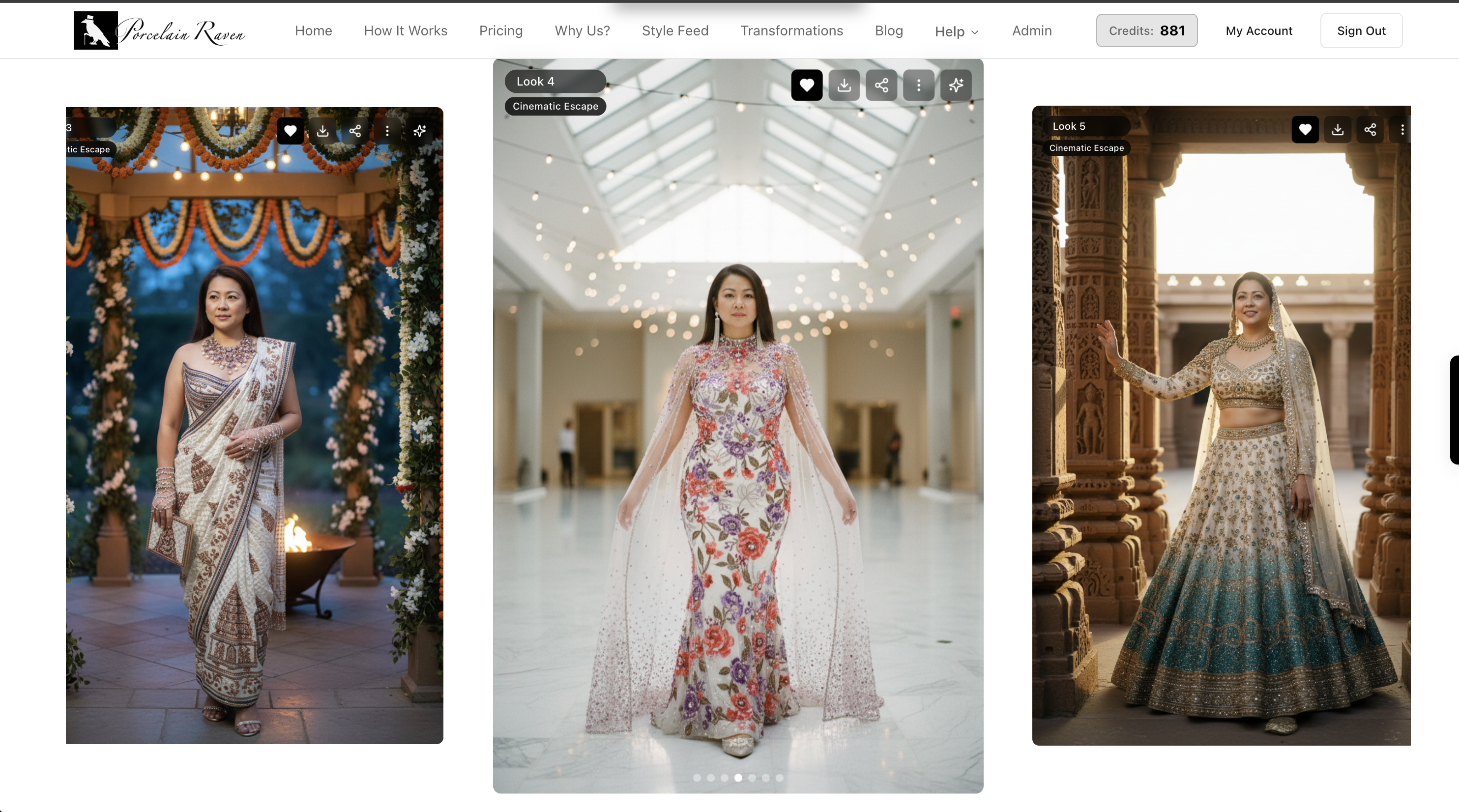Select the fifth carousel dot
The width and height of the screenshot is (1459, 812).
[752, 778]
